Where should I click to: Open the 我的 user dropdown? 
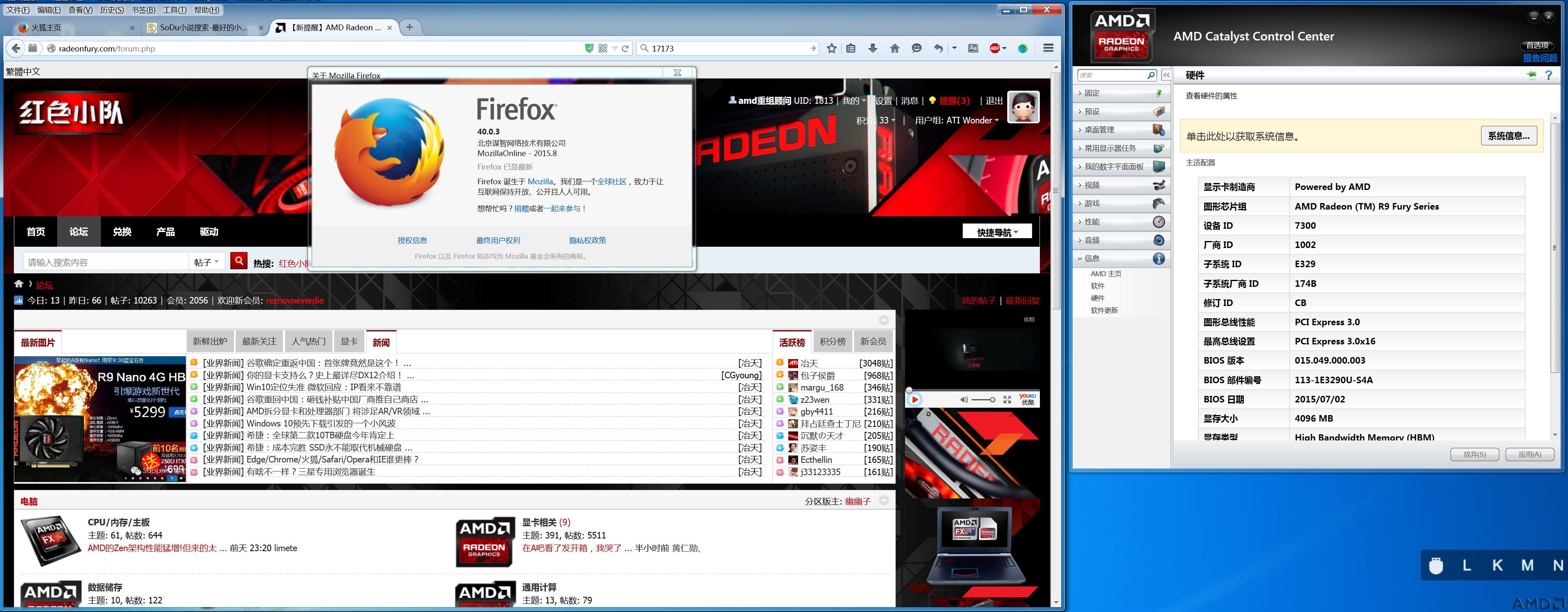click(x=853, y=101)
